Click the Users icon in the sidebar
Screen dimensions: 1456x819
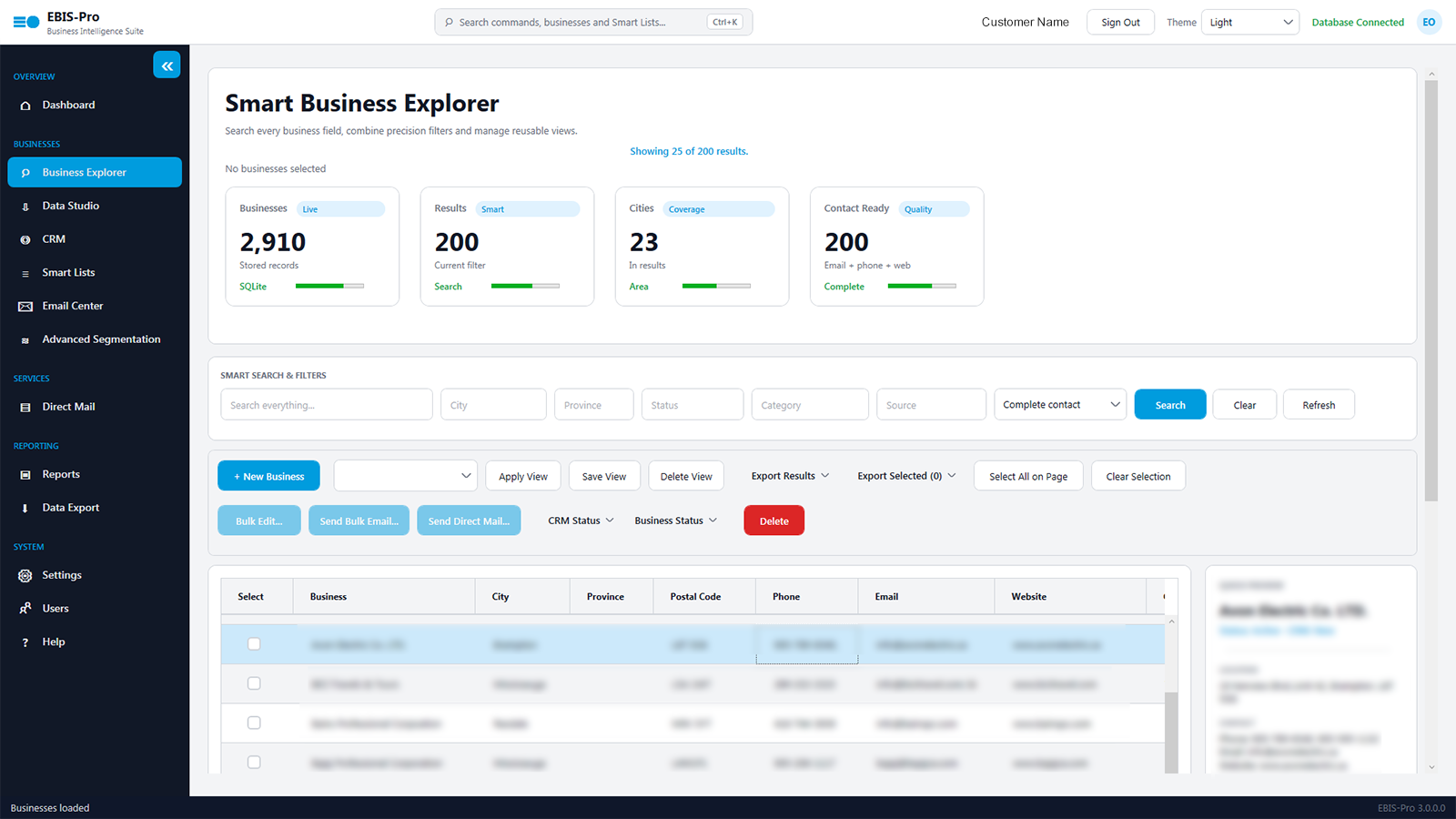[25, 609]
